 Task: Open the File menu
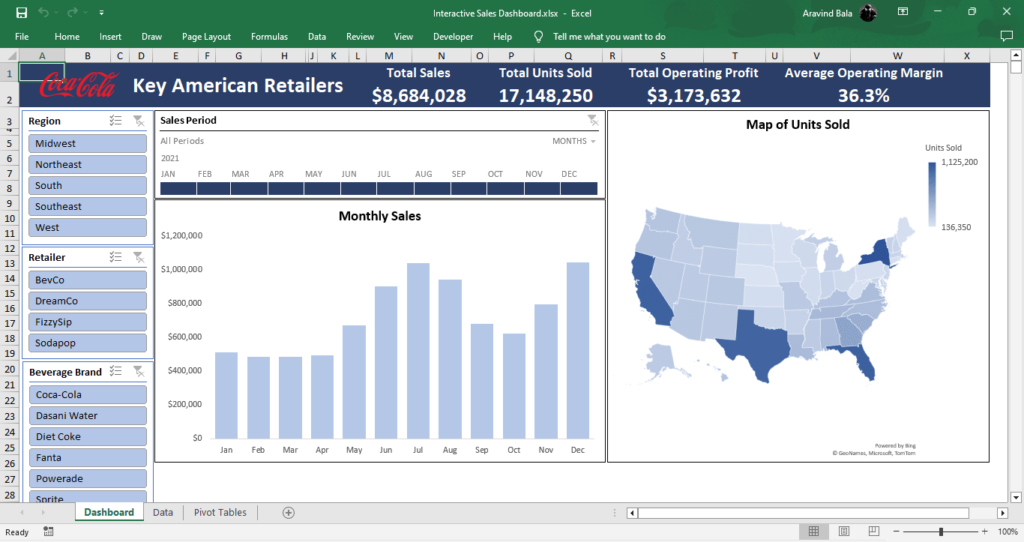tap(22, 37)
